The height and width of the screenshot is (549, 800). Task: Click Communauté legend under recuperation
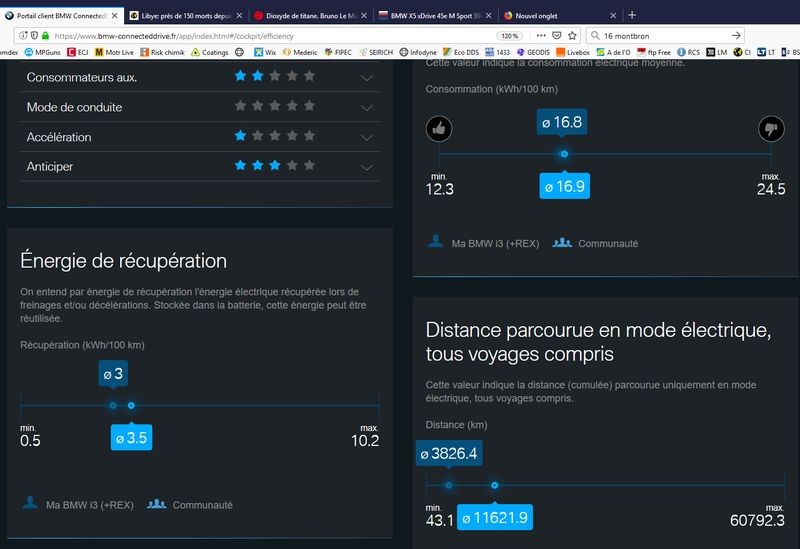pyautogui.click(x=190, y=505)
